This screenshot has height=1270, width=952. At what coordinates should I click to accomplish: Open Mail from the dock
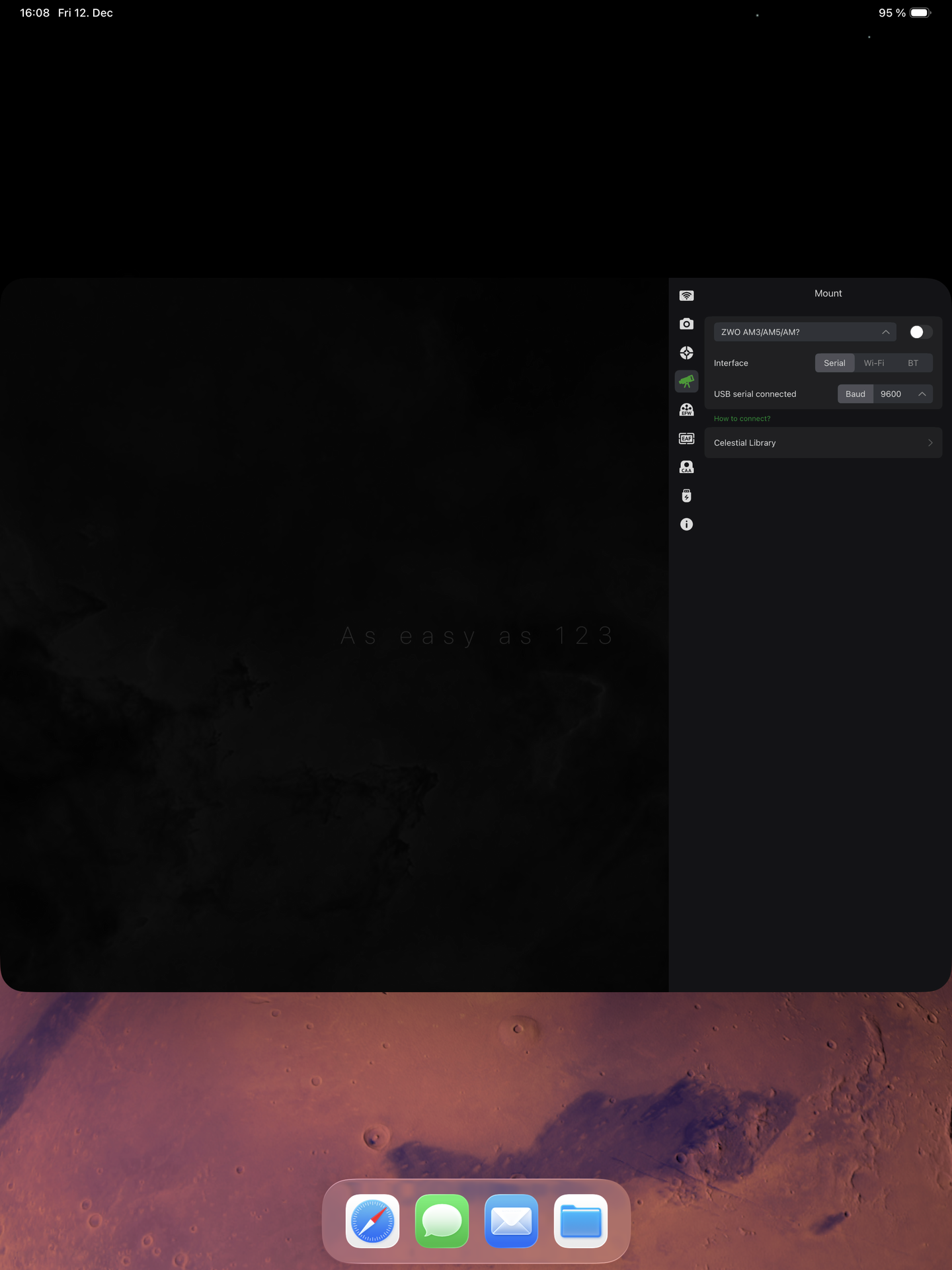click(511, 1221)
